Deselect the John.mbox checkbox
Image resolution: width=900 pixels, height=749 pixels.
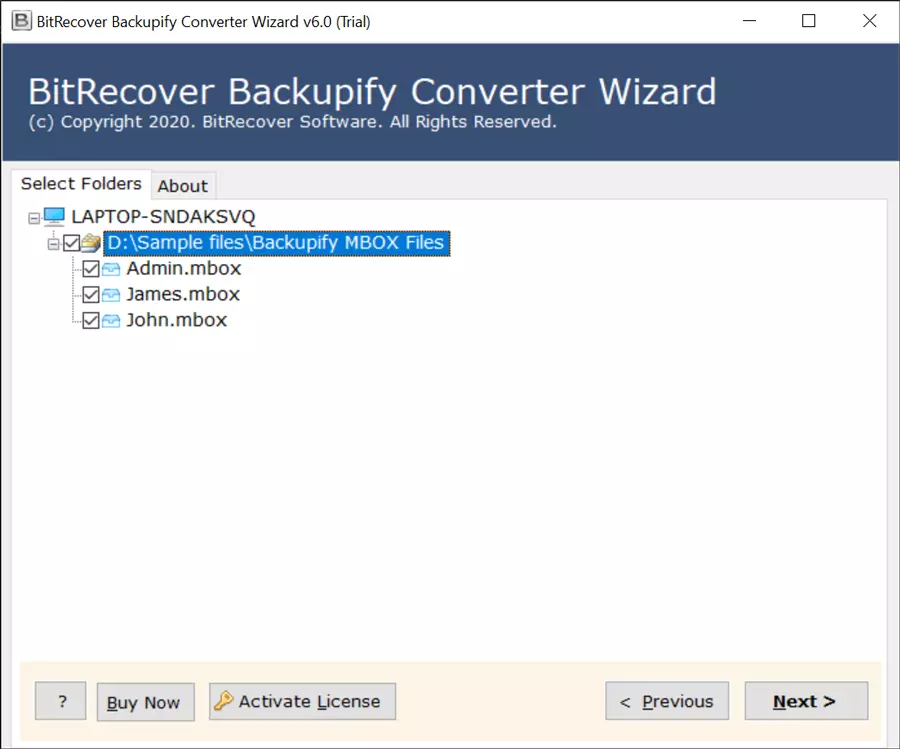91,320
